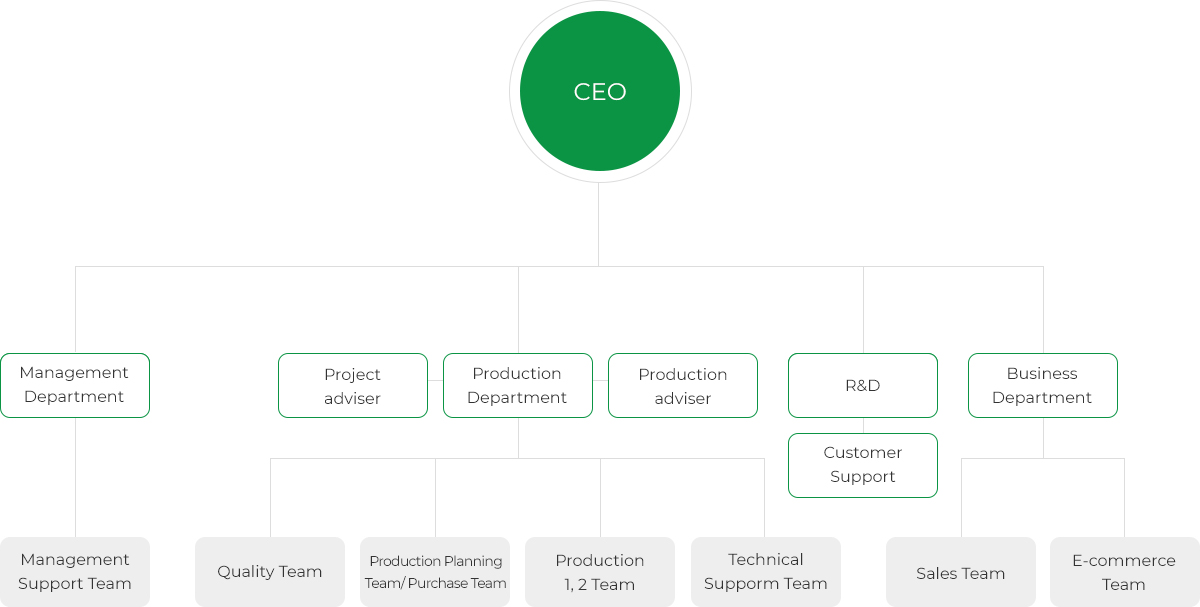Screen dimensions: 1200x607
Task: Select the R&D box
Action: [863, 385]
